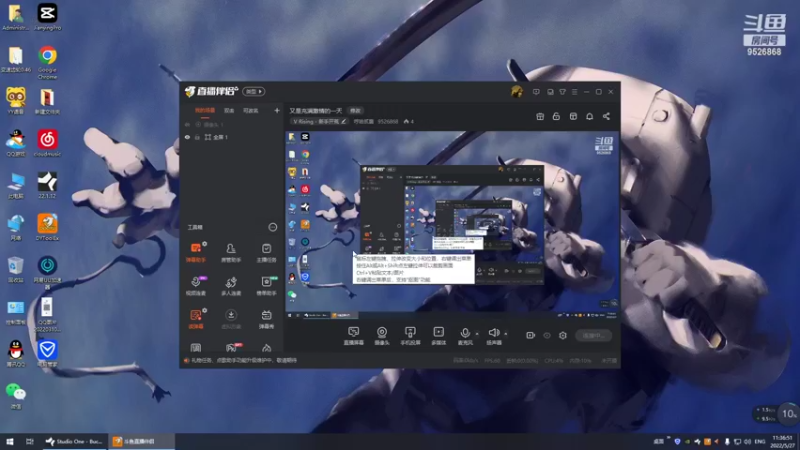The width and height of the screenshot is (800, 450).
Task: Click the record video icon in bottom bar
Action: pos(531,335)
